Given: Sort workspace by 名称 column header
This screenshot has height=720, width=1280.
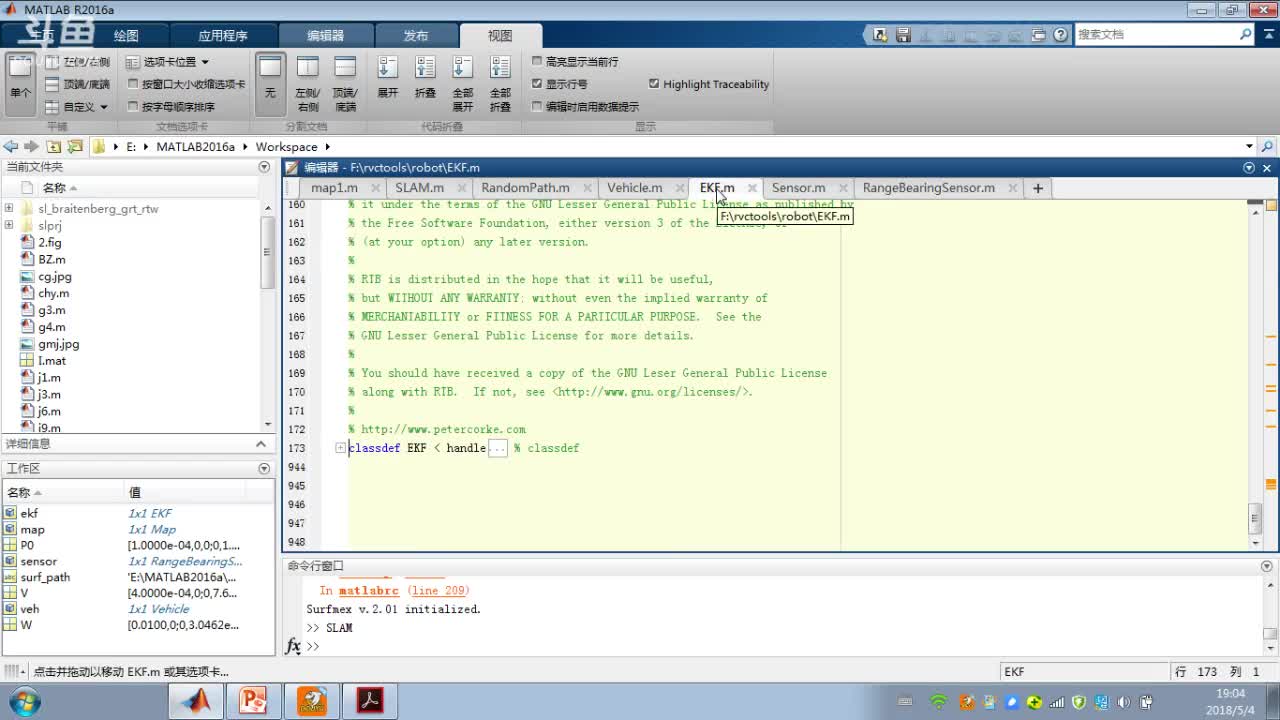Looking at the screenshot, I should click(63, 492).
